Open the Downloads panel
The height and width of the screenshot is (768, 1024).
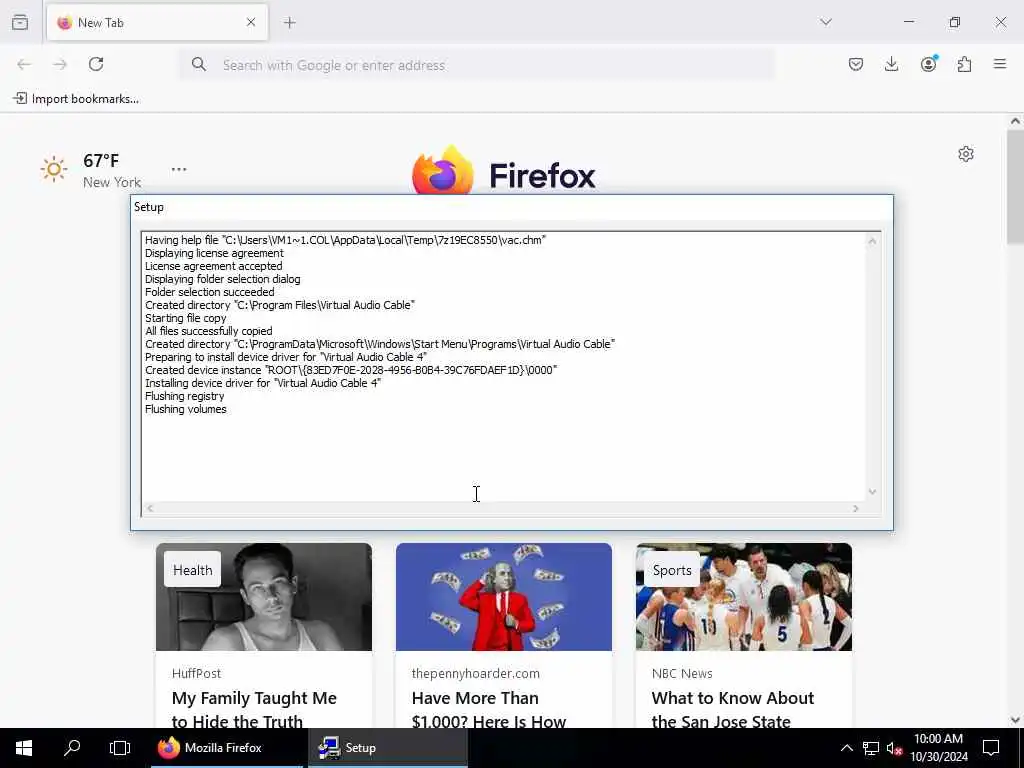coord(891,64)
